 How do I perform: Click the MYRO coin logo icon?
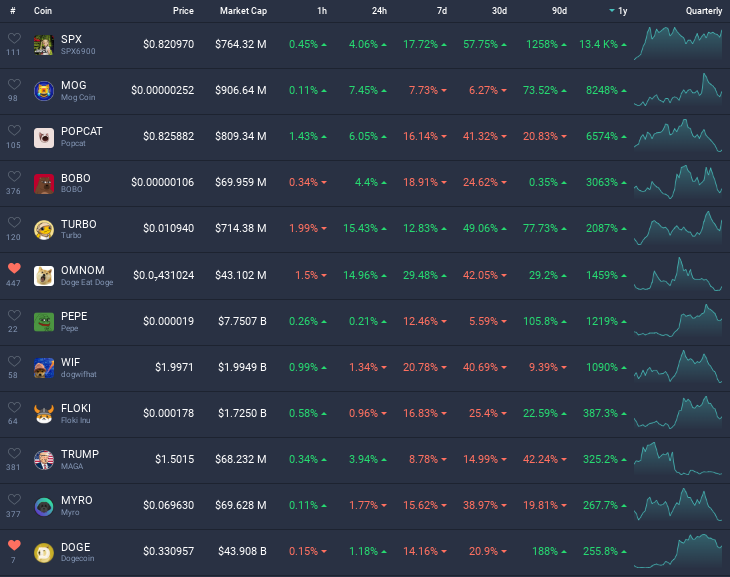pos(44,506)
